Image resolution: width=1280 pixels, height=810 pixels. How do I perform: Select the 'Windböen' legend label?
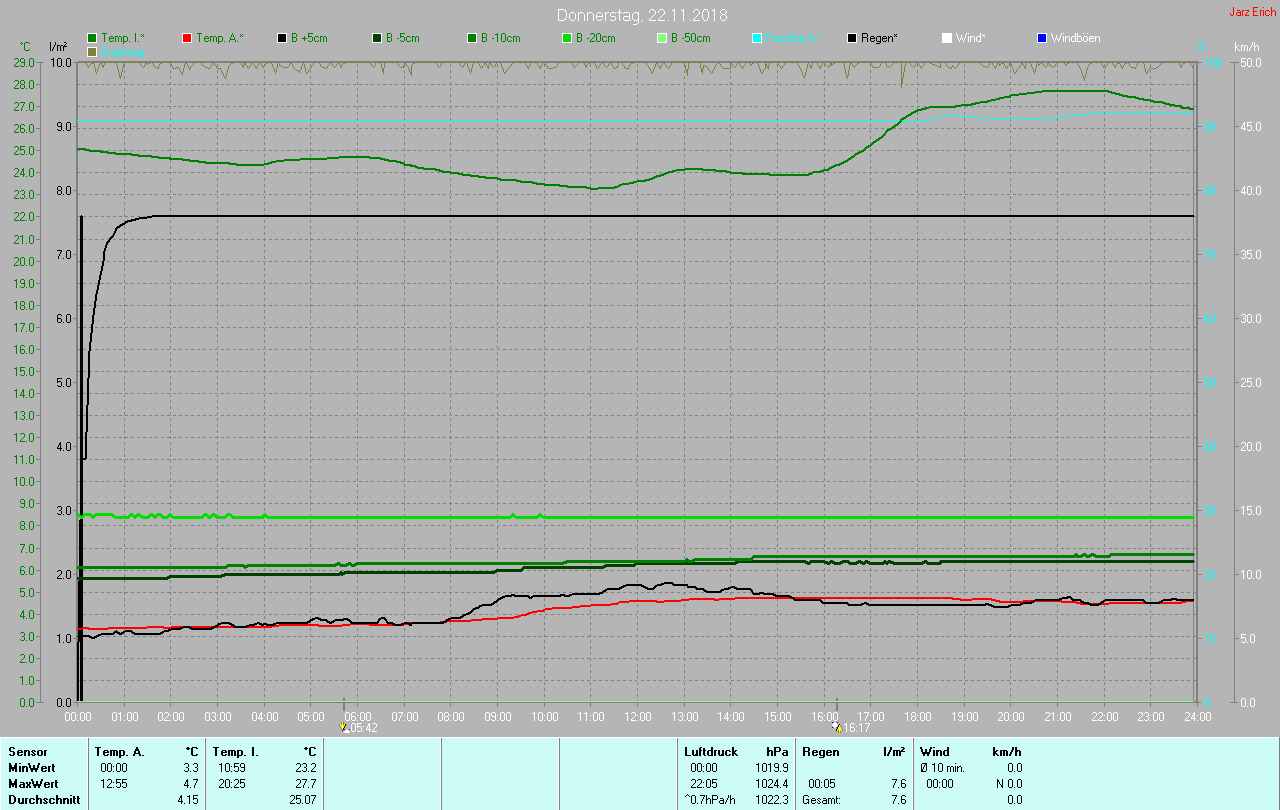[x=1075, y=38]
